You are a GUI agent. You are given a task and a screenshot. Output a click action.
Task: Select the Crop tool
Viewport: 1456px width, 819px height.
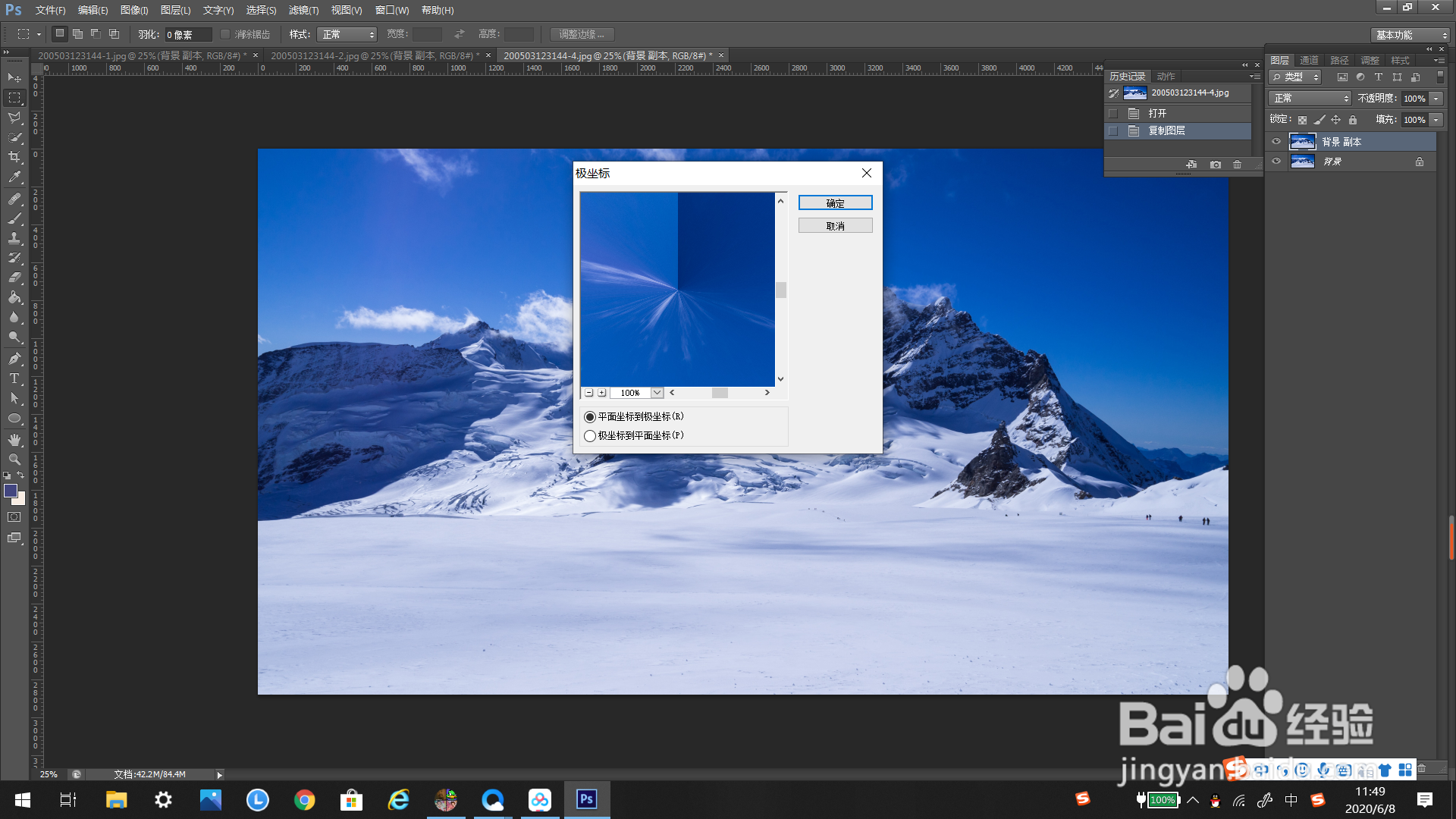[x=14, y=157]
